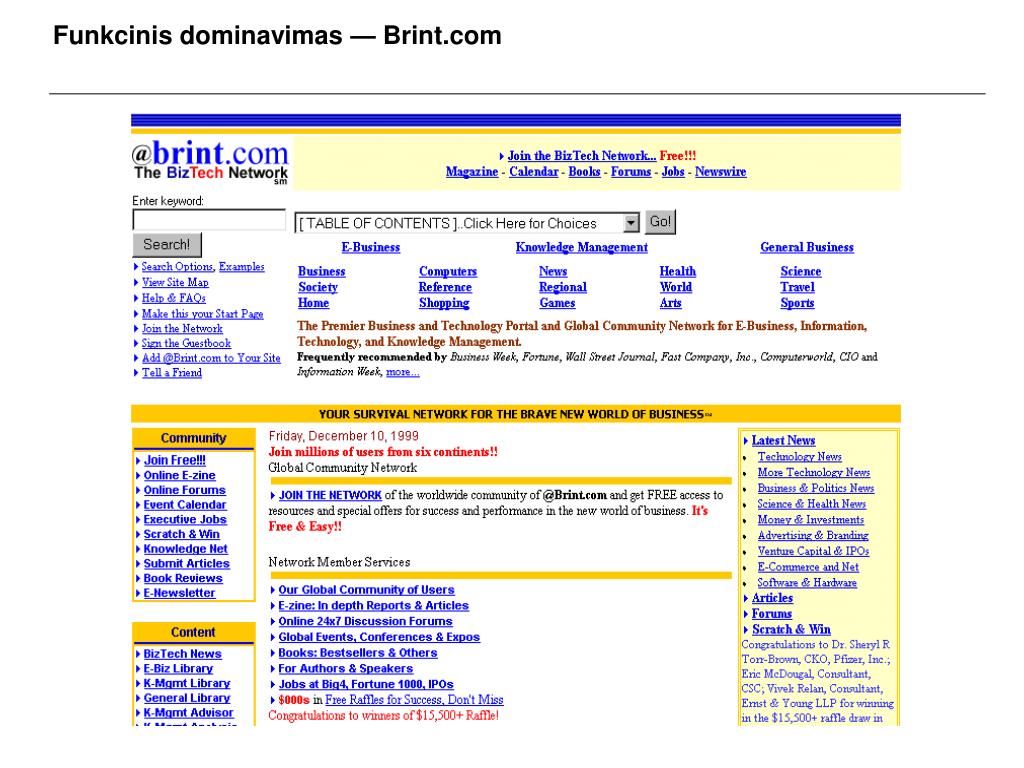1024x768 pixels.
Task: Open the Regional category
Action: pos(562,287)
